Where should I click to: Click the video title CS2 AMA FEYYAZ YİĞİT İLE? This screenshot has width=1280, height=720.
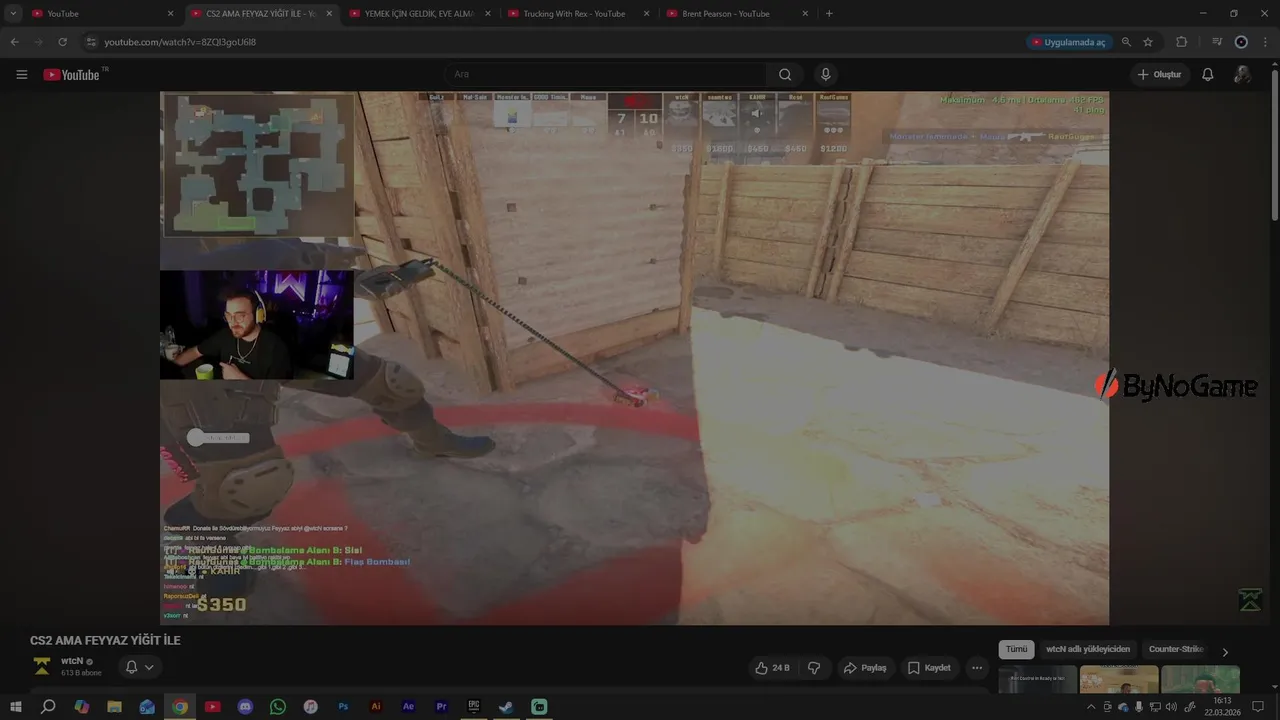coord(105,640)
